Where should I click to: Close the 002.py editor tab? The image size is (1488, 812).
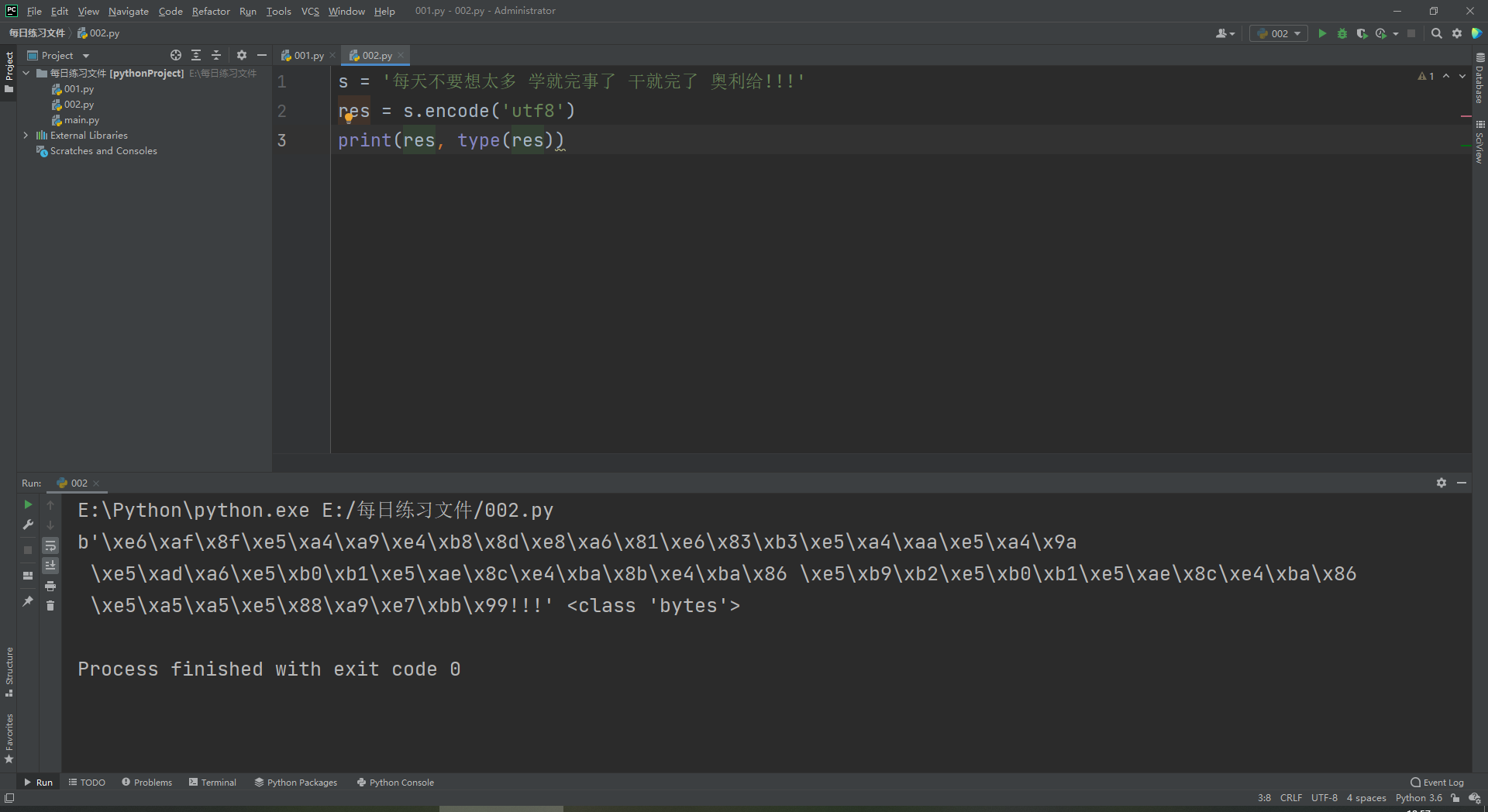pyautogui.click(x=401, y=55)
